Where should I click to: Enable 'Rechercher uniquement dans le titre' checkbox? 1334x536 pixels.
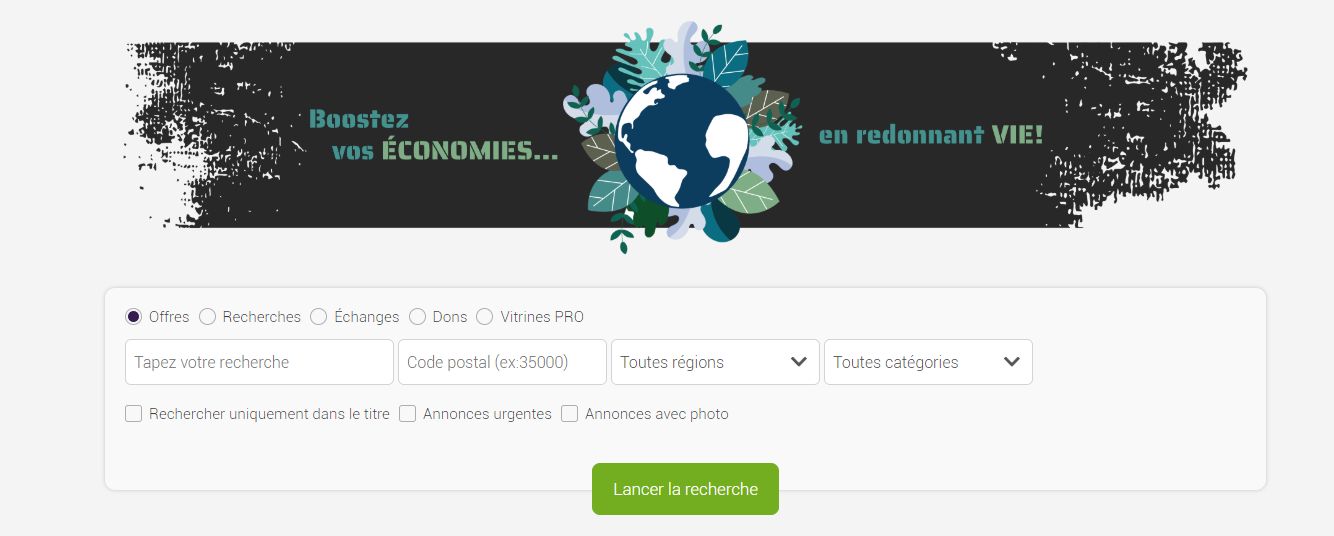tap(133, 413)
